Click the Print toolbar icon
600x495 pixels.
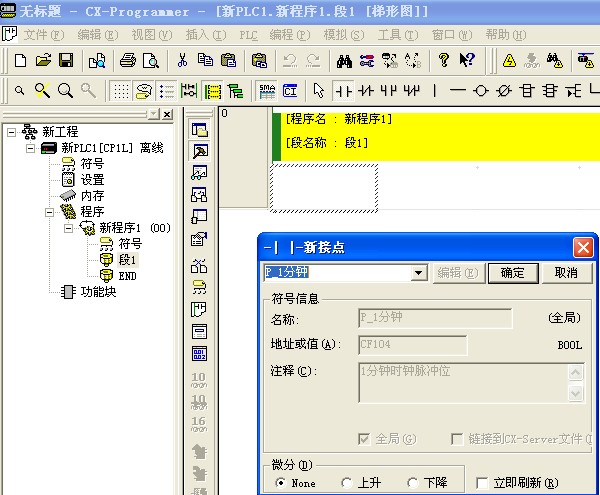pyautogui.click(x=128, y=60)
